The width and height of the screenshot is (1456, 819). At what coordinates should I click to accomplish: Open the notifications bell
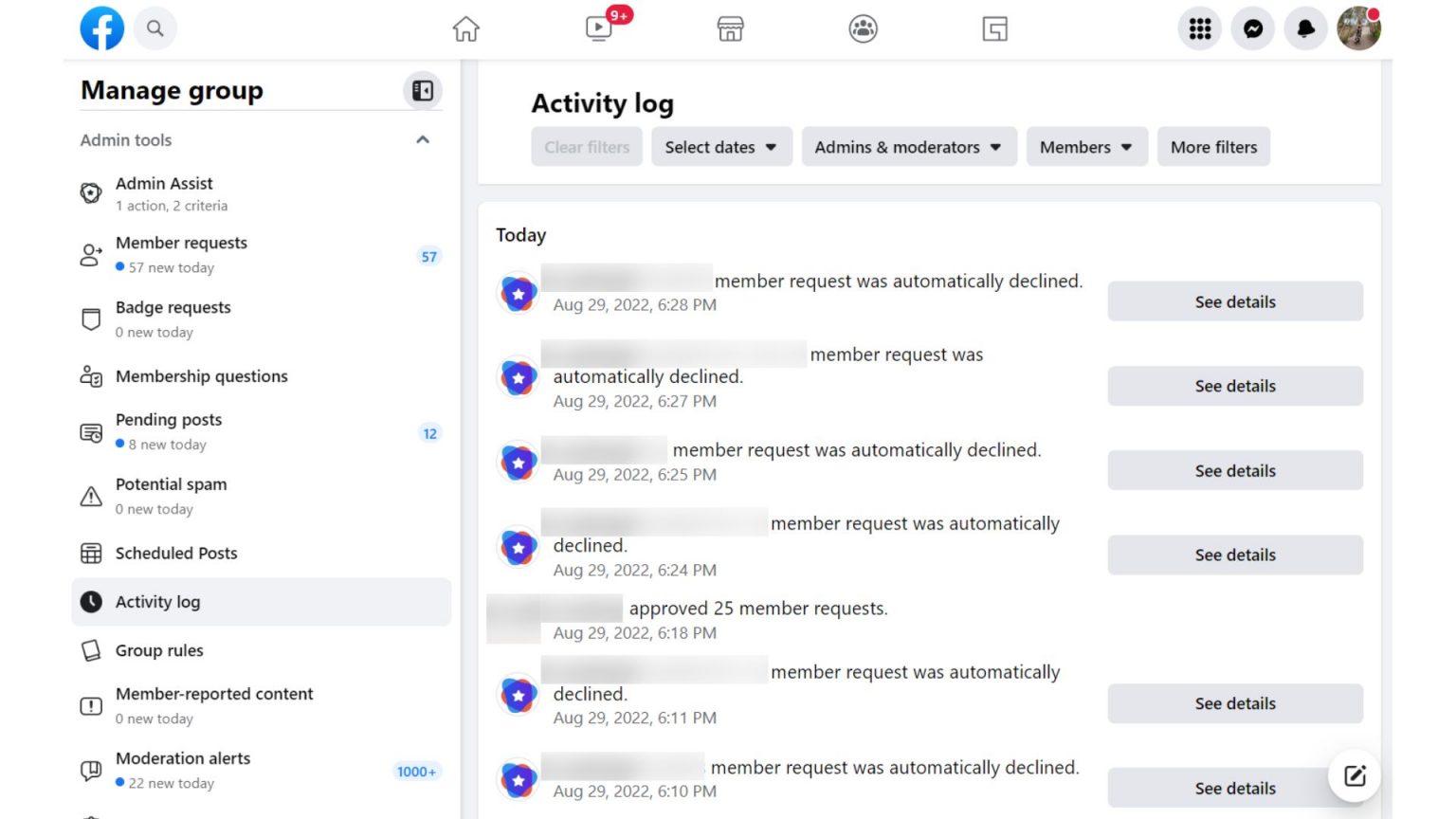point(1305,28)
